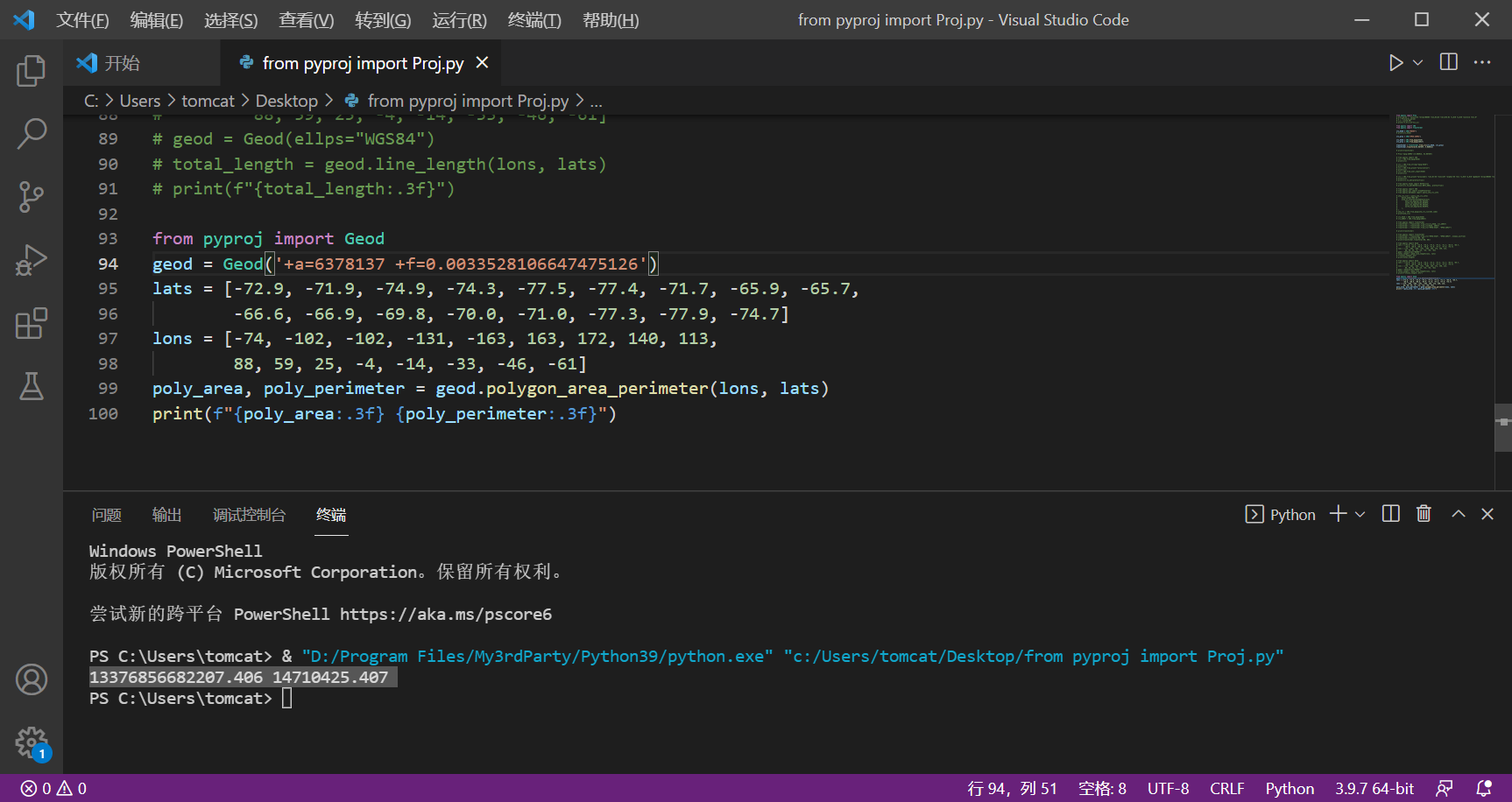Open the 文件(F) menu
Image resolution: width=1512 pixels, height=802 pixels.
click(82, 20)
